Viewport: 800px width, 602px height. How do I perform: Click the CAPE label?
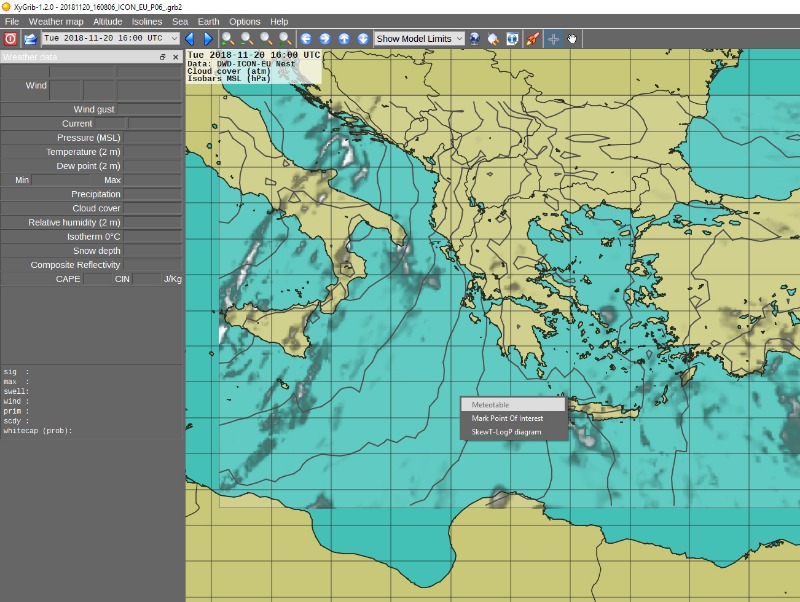click(68, 279)
